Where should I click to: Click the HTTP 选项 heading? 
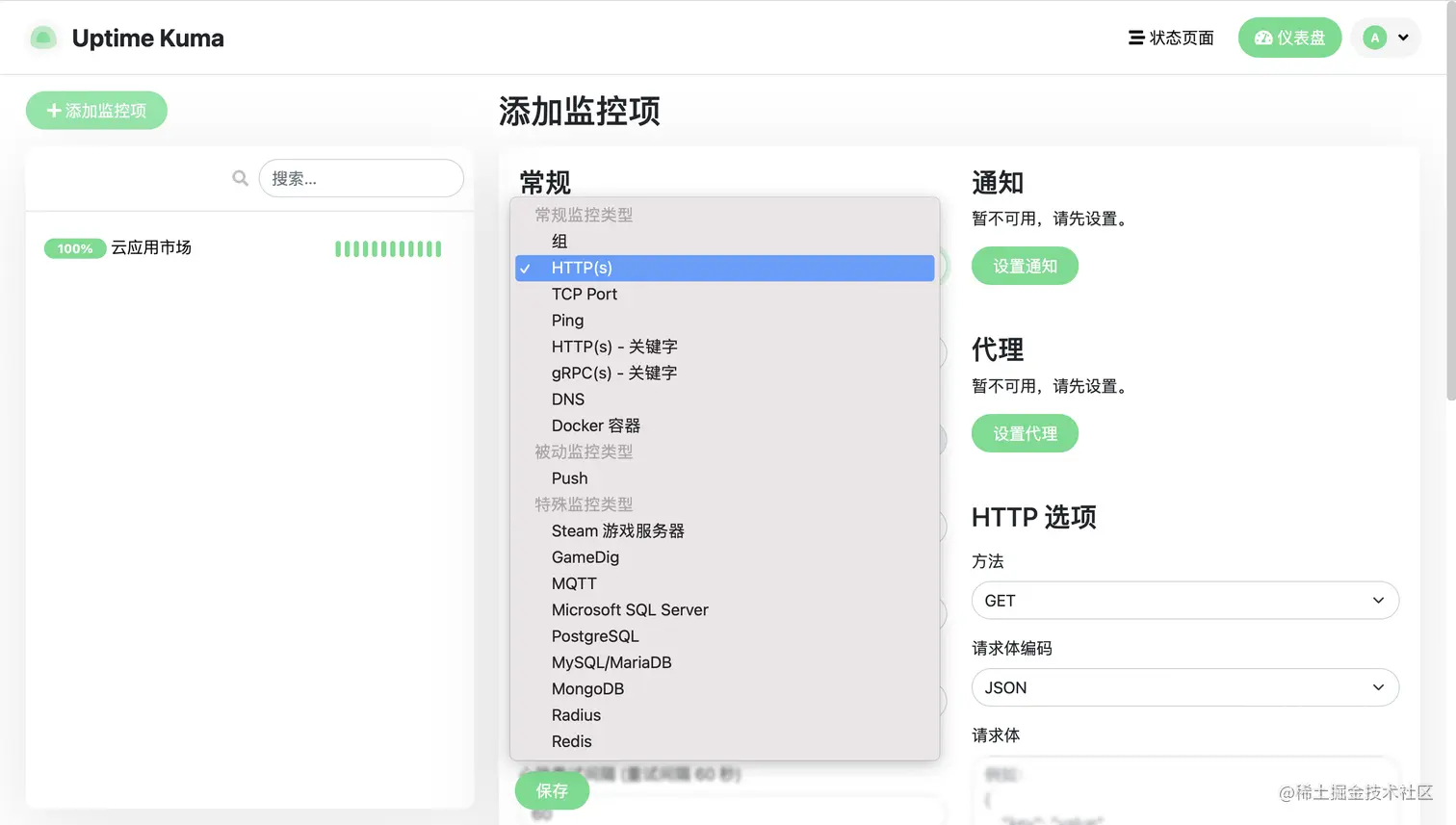tap(1034, 518)
